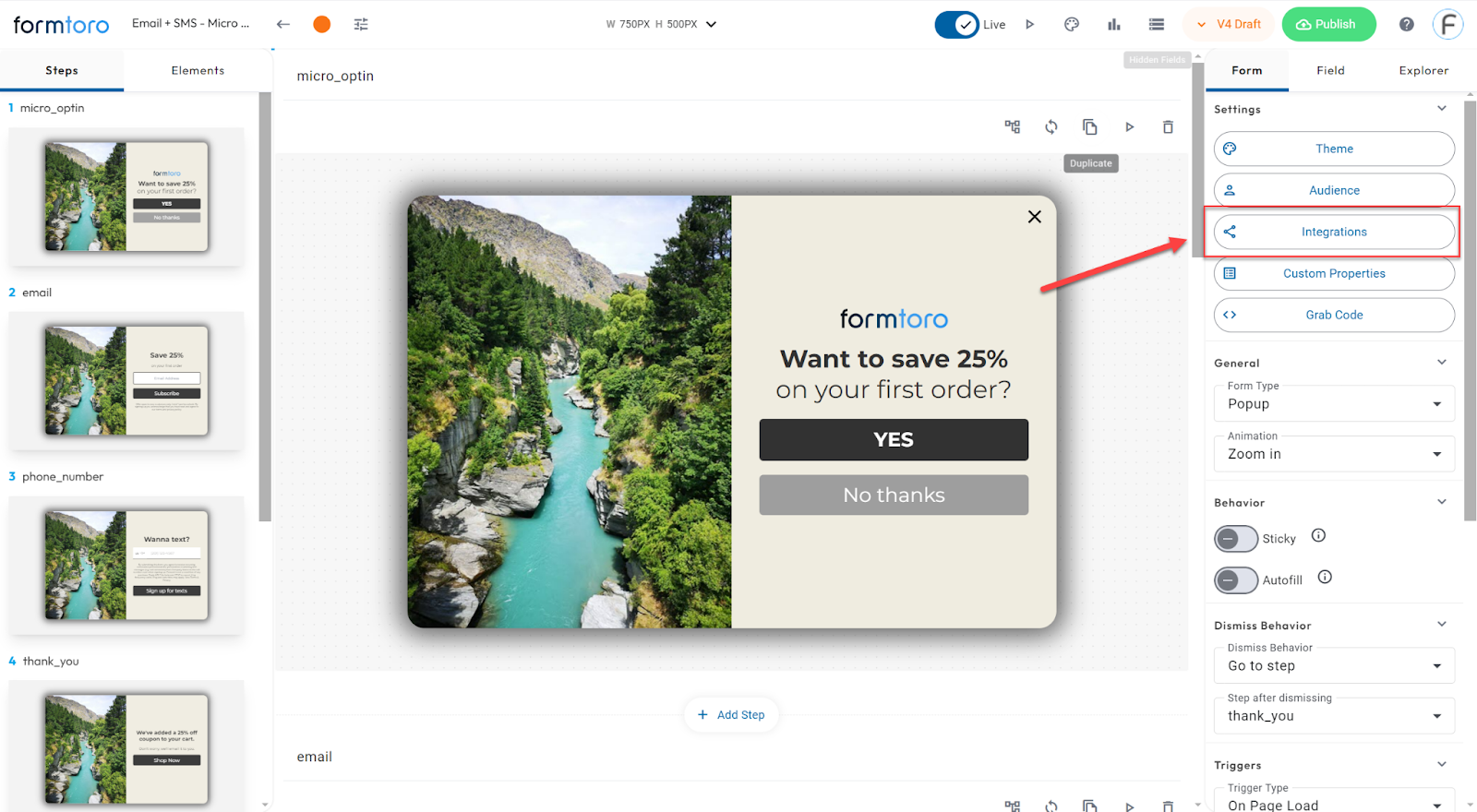This screenshot has height=812, width=1477.
Task: Open Custom Properties
Action: click(x=1334, y=273)
